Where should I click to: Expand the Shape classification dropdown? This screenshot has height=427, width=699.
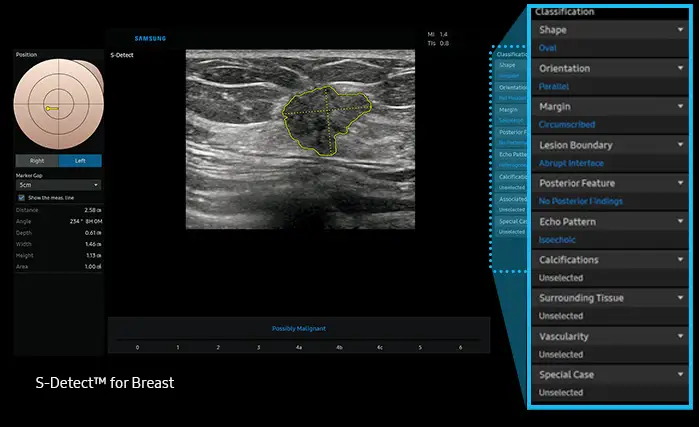[x=610, y=30]
